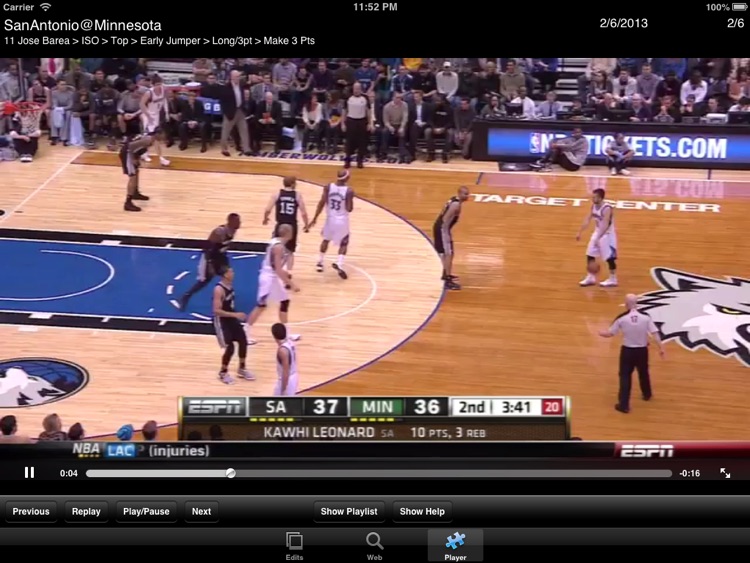The image size is (750, 563).
Task: Click the clip counter 2/6
Action: [736, 23]
